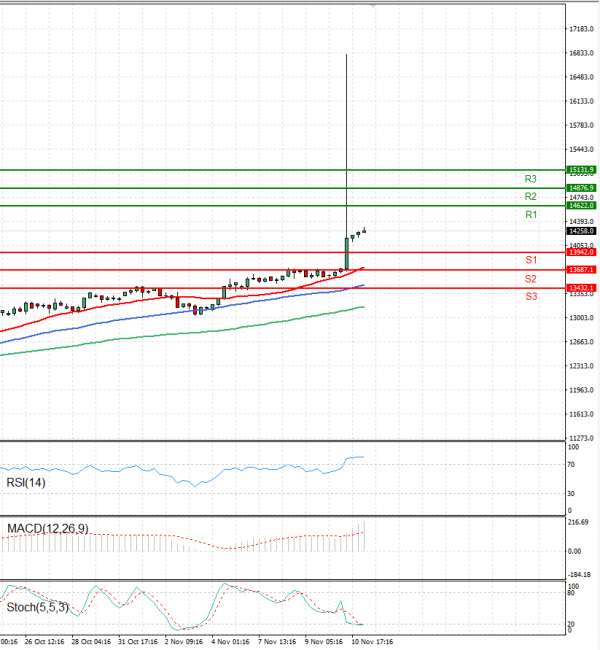The image size is (600, 650).
Task: Click the 10 Nov 17:16 time axis label
Action: pos(374,641)
